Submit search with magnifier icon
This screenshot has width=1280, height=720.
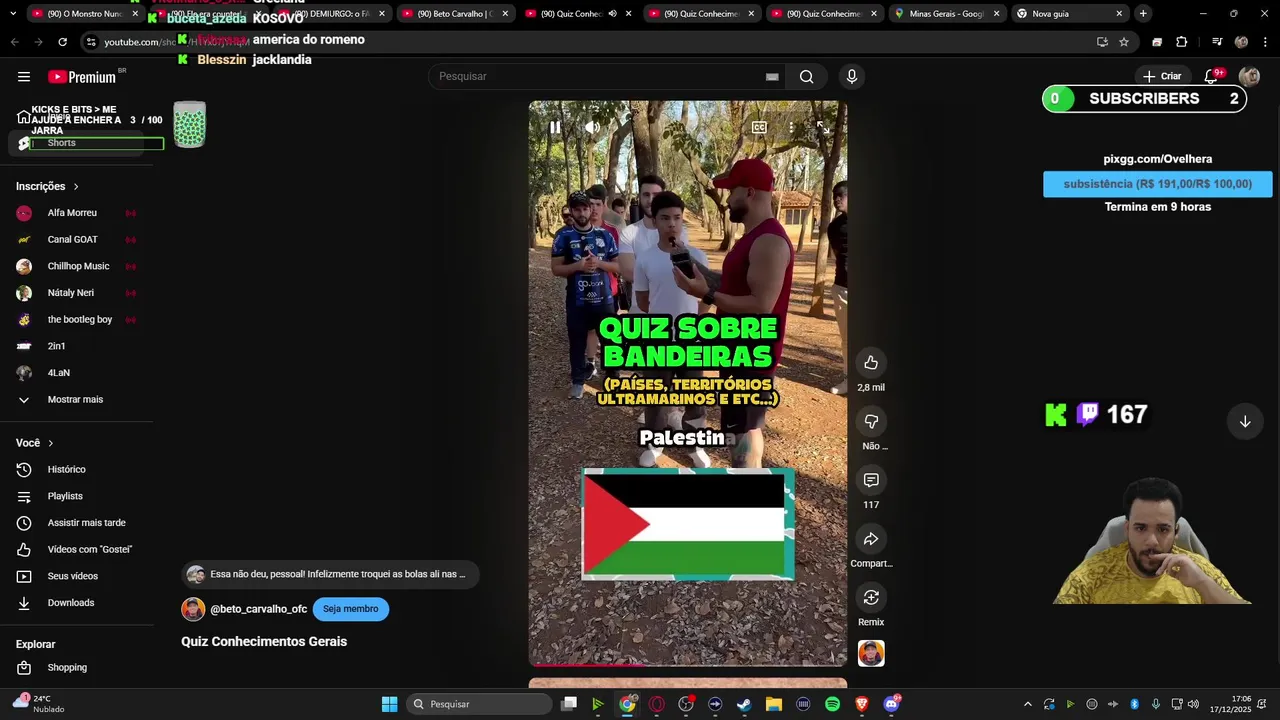[x=806, y=77]
